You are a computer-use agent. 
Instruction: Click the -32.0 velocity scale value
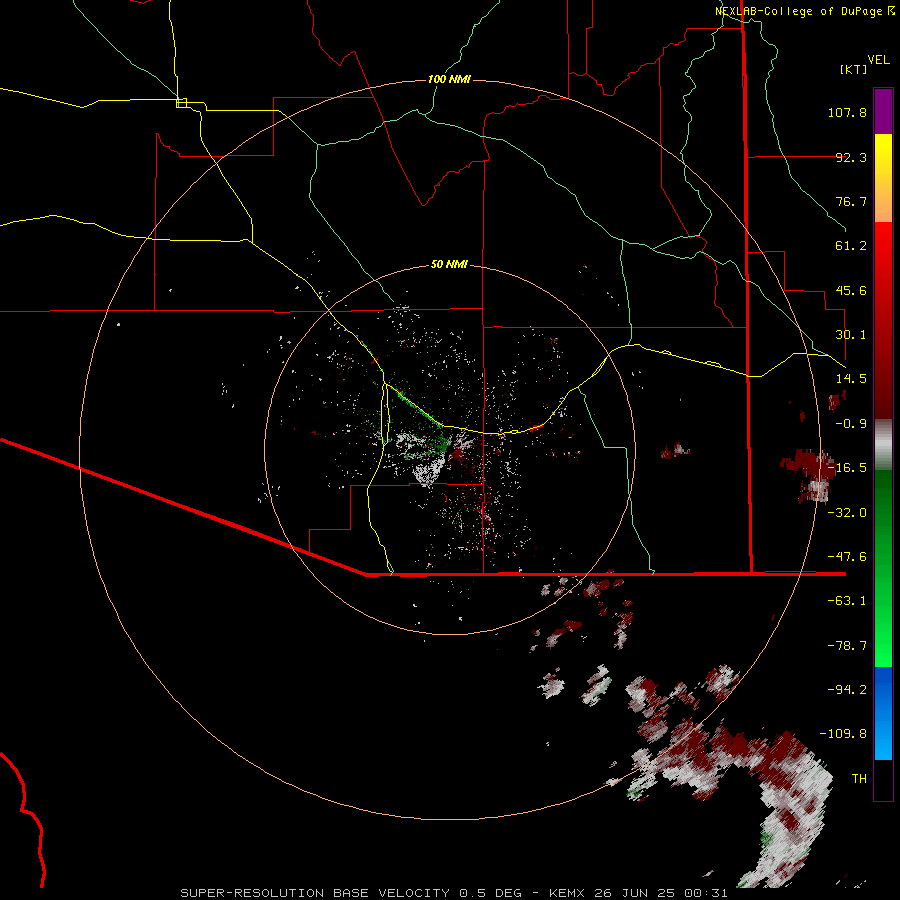847,513
